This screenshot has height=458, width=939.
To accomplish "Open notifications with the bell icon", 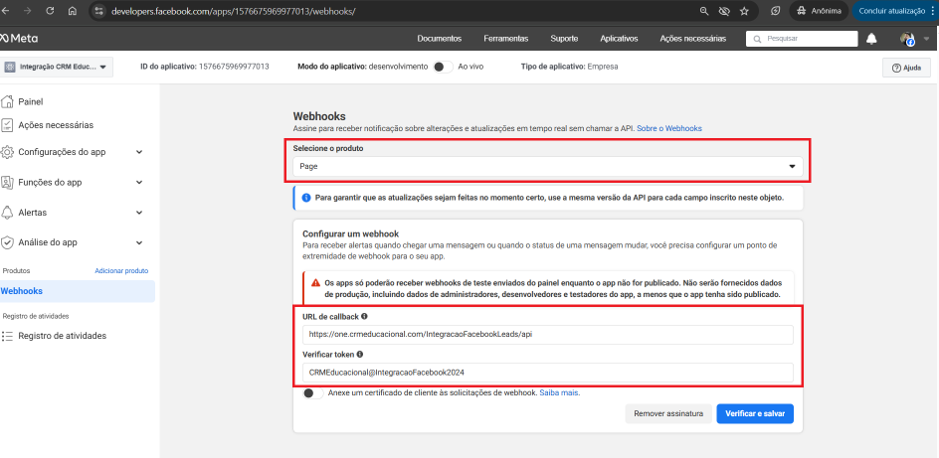I will 872,39.
